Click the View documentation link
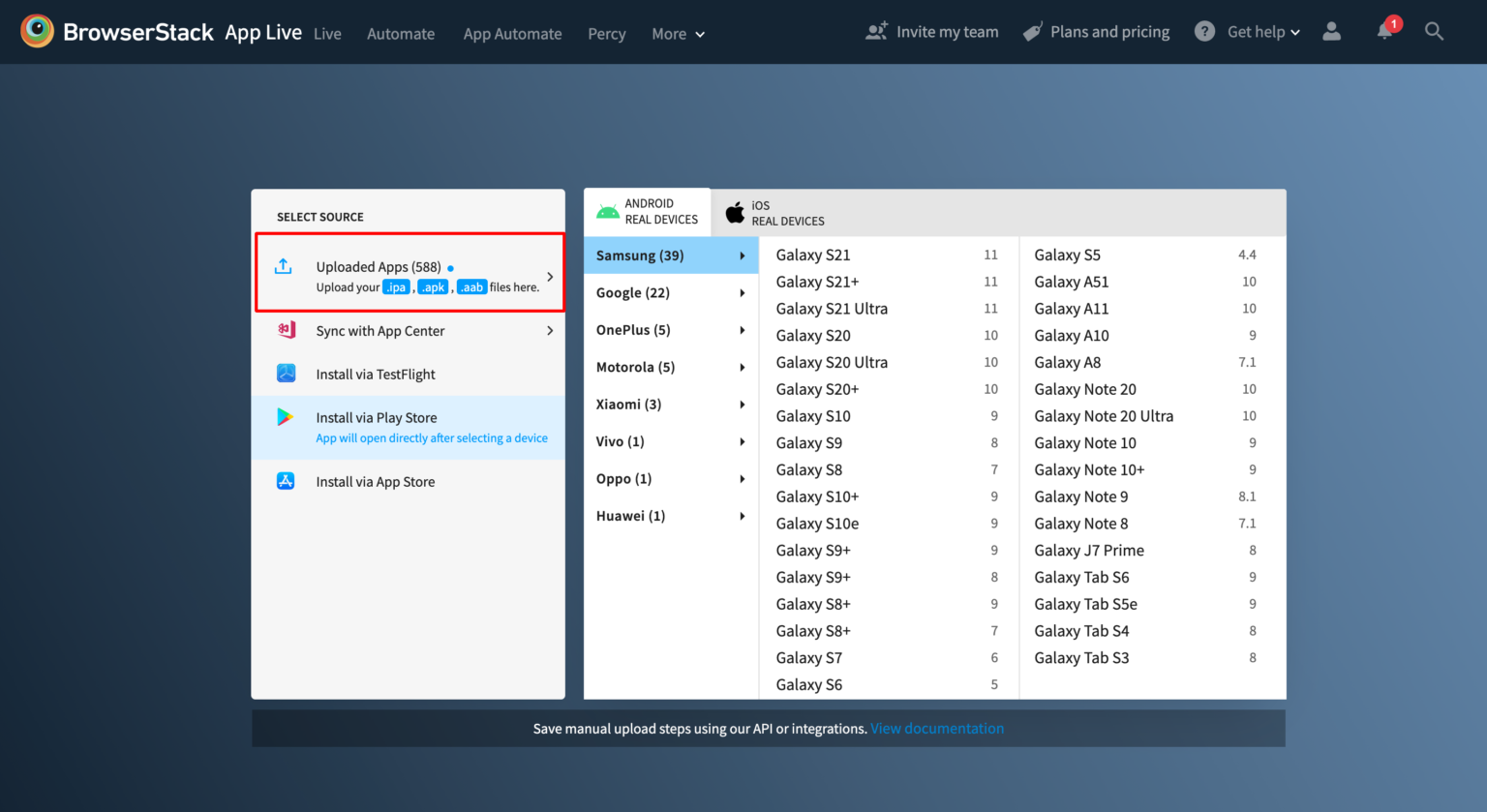 click(x=936, y=728)
